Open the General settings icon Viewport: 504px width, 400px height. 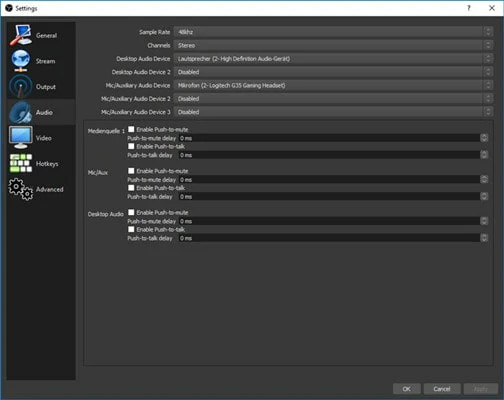(21, 35)
